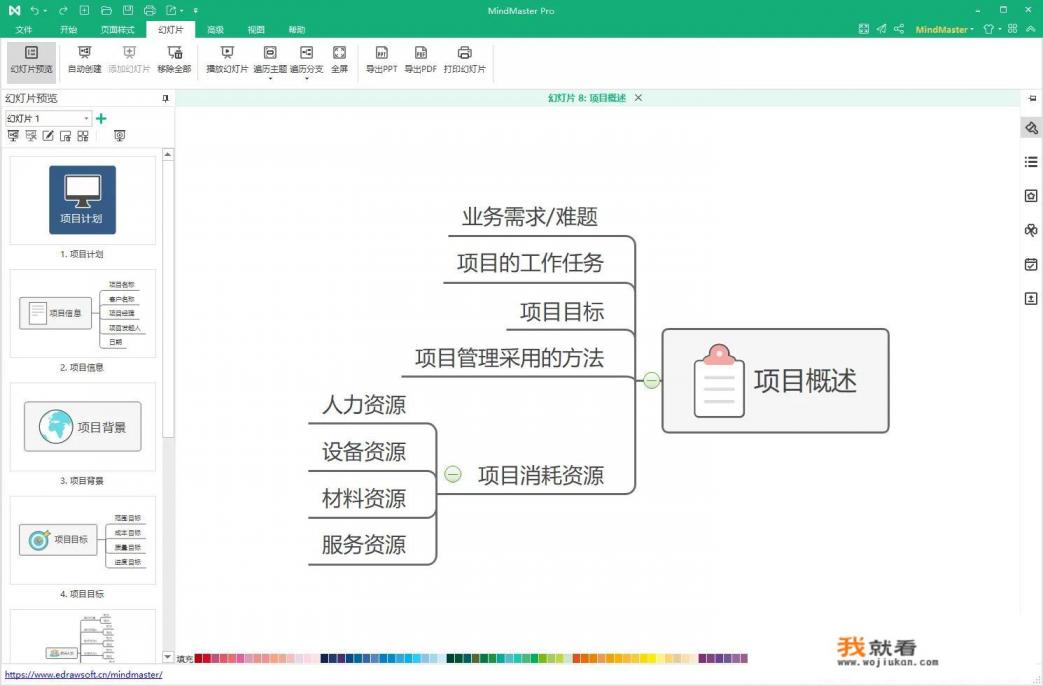Open the customize quick access toolbar arrow

coord(196,11)
